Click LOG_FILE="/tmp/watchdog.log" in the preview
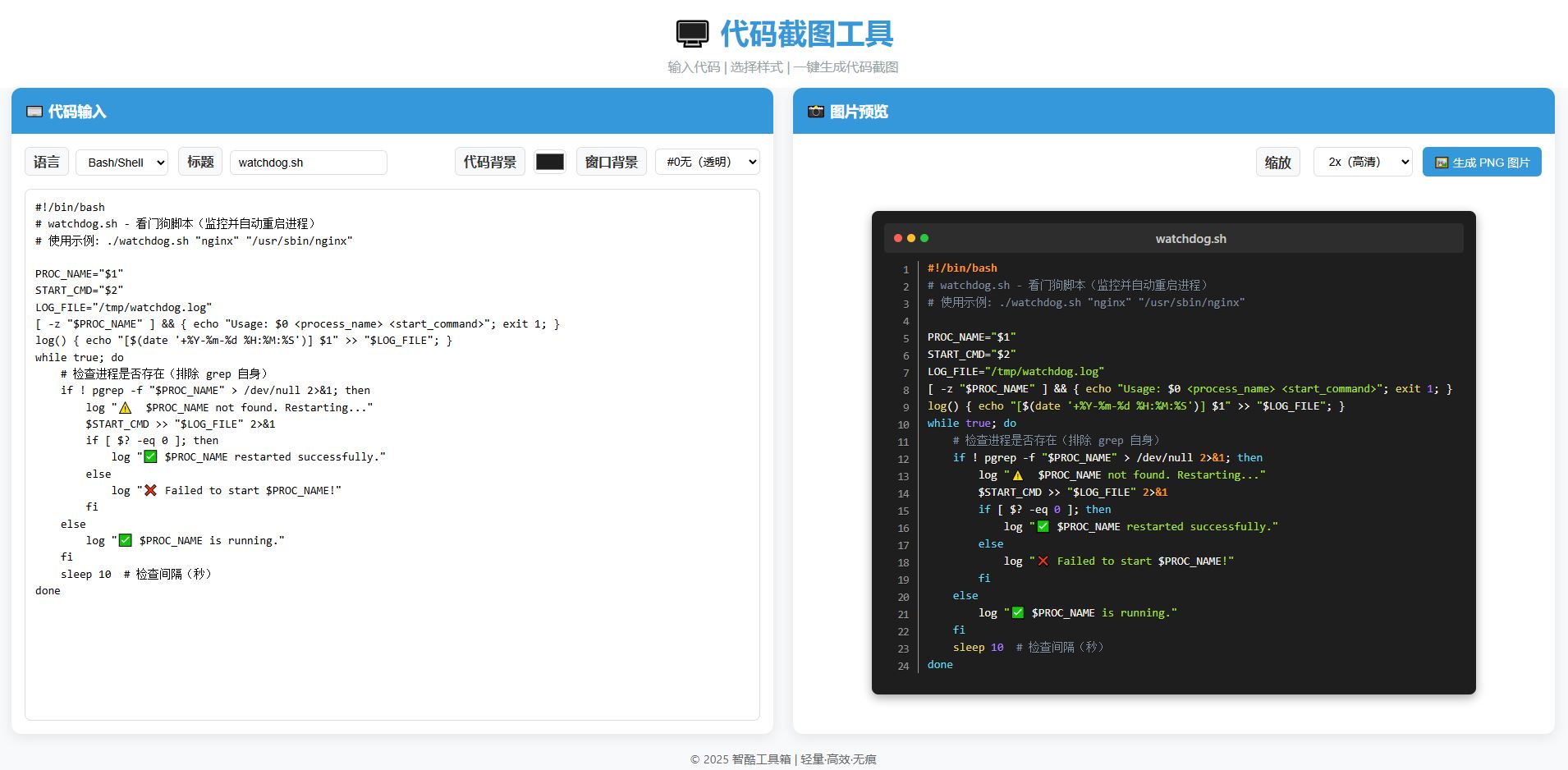The height and width of the screenshot is (770, 1568). click(x=1016, y=372)
